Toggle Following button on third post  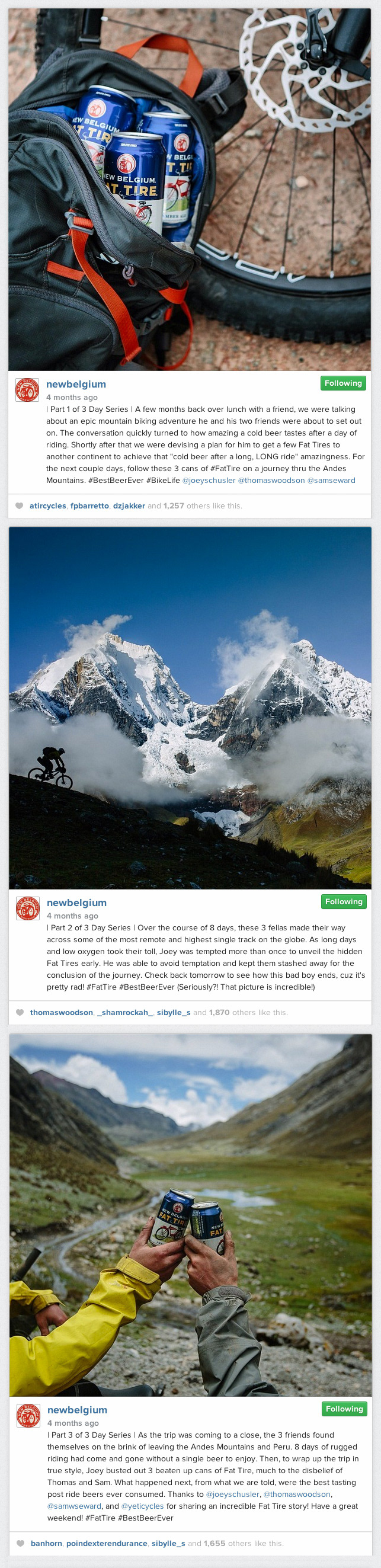[344, 1409]
